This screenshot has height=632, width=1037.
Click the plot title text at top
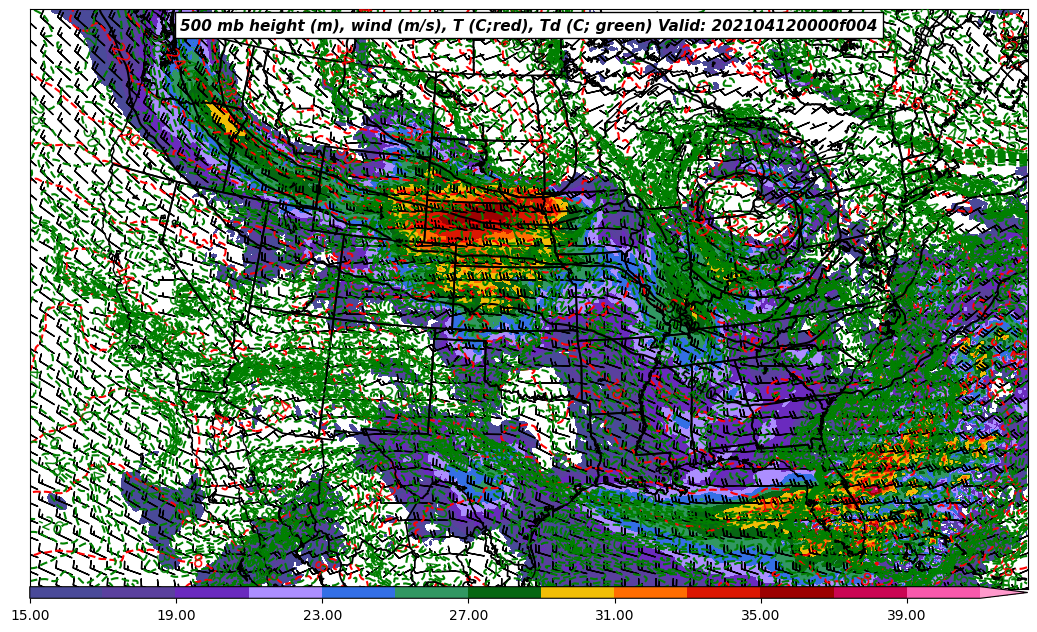(528, 26)
